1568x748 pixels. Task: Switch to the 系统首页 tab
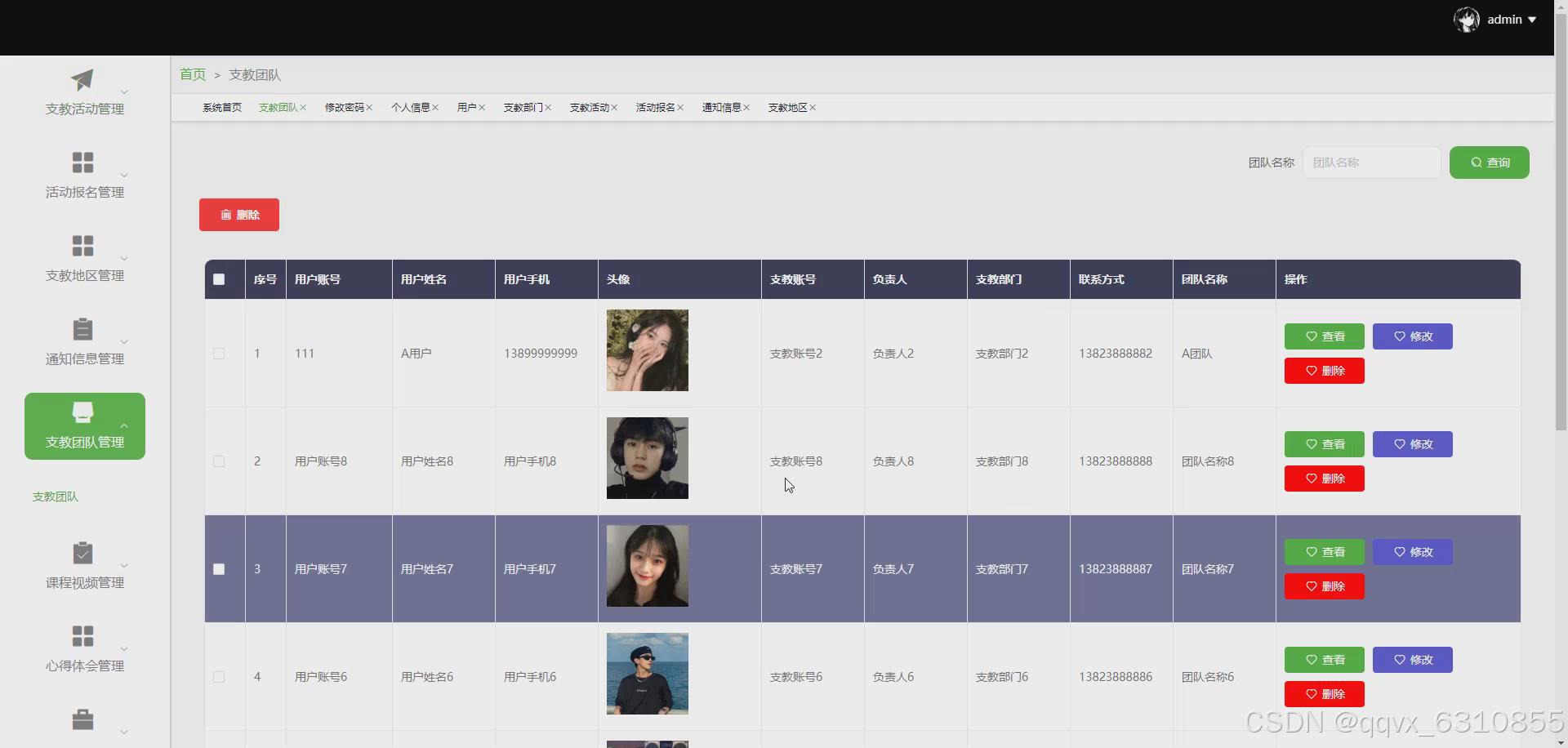click(222, 108)
